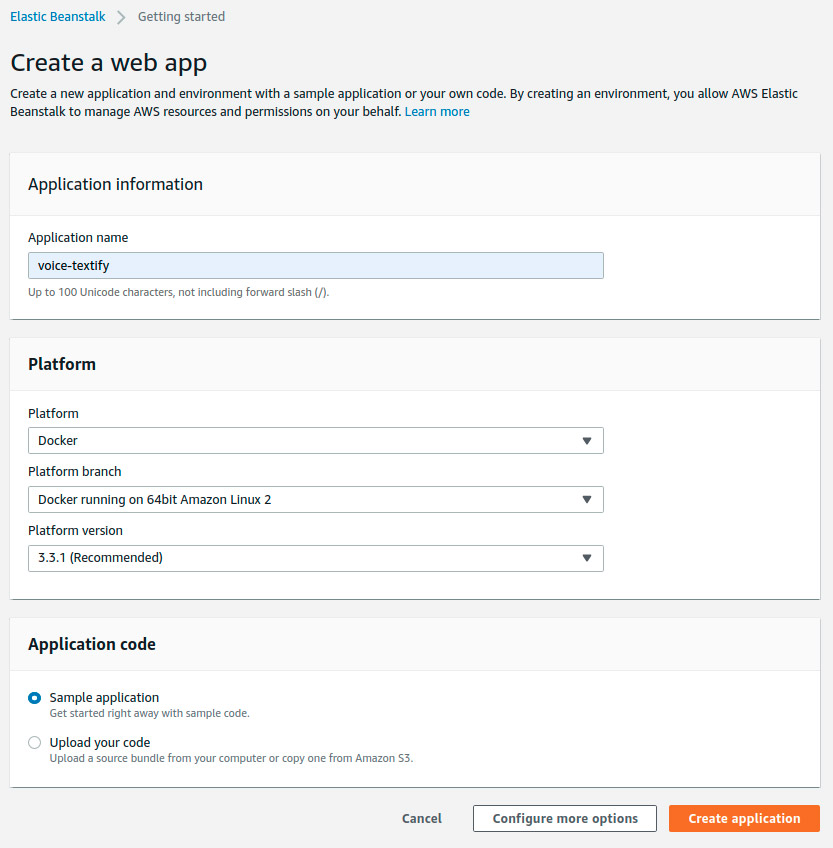Open the Learn more link
833x848 pixels.
(x=437, y=112)
